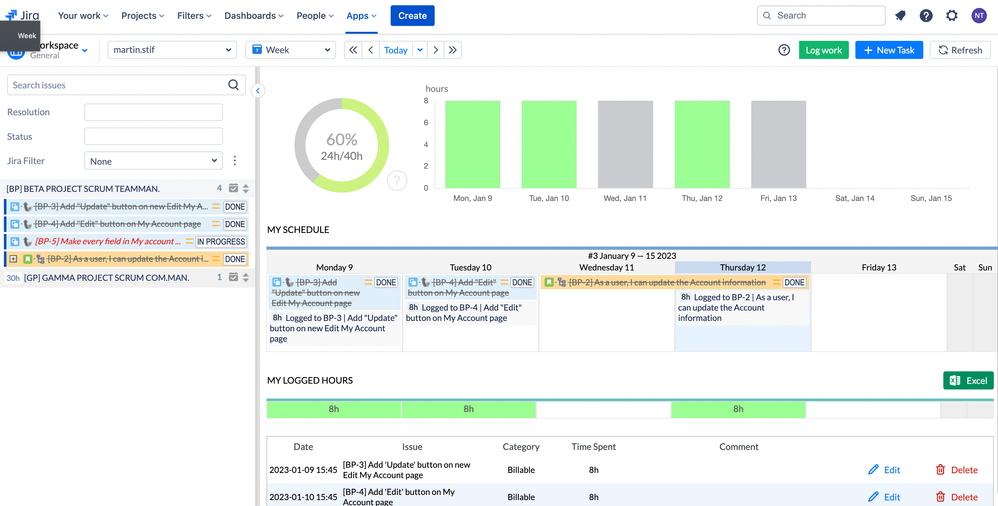Open the Week view dropdown
This screenshot has width=998, height=506.
290,50
